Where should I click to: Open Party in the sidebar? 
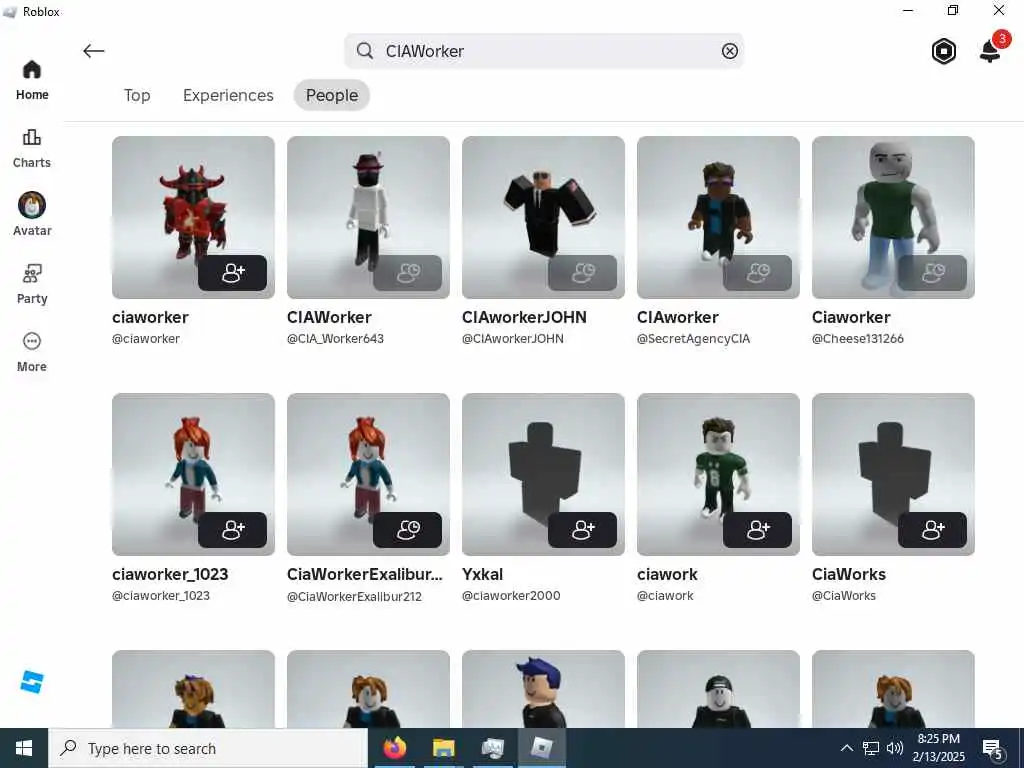(x=32, y=283)
